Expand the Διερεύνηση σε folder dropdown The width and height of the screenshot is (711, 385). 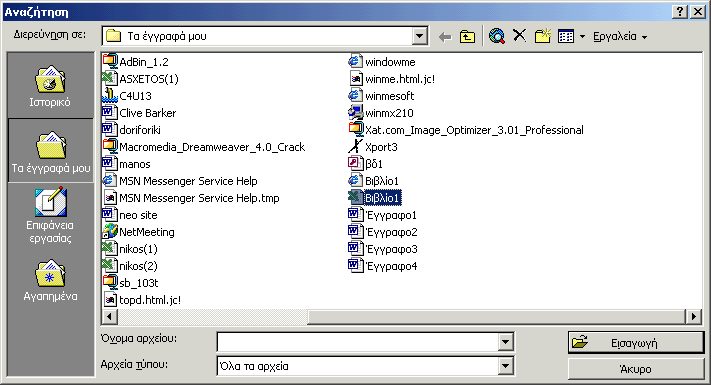tap(420, 36)
